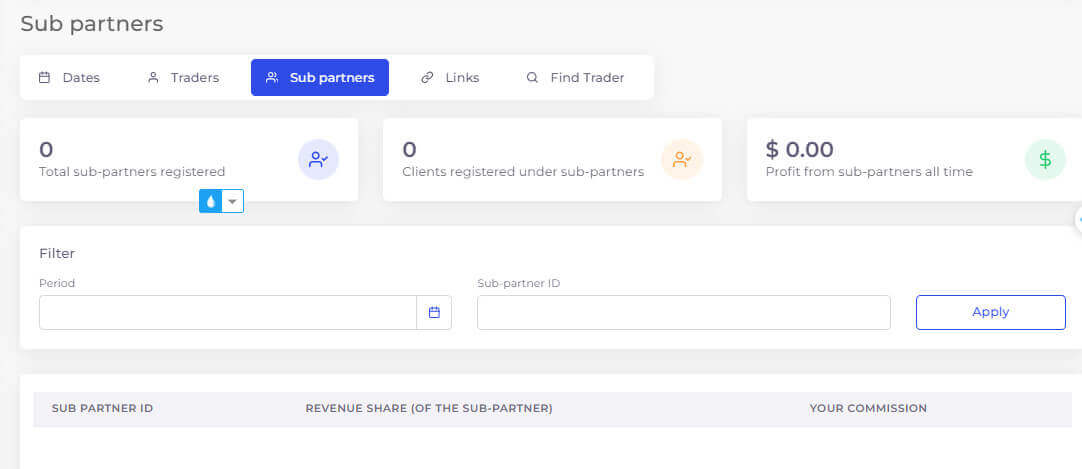Click the Profit from sub-partners all time card

pos(914,159)
